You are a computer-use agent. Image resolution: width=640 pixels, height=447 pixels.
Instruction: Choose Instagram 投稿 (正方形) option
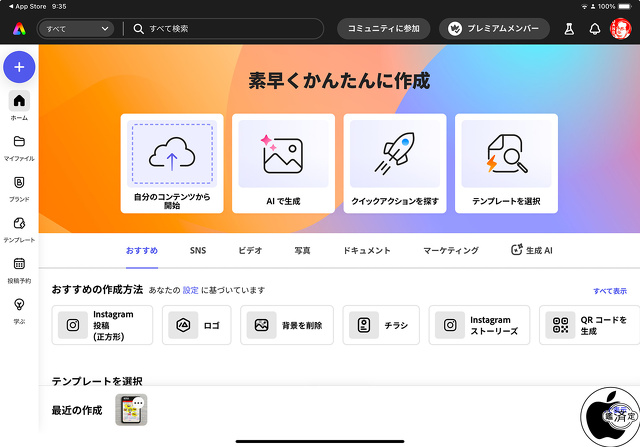[x=102, y=325]
